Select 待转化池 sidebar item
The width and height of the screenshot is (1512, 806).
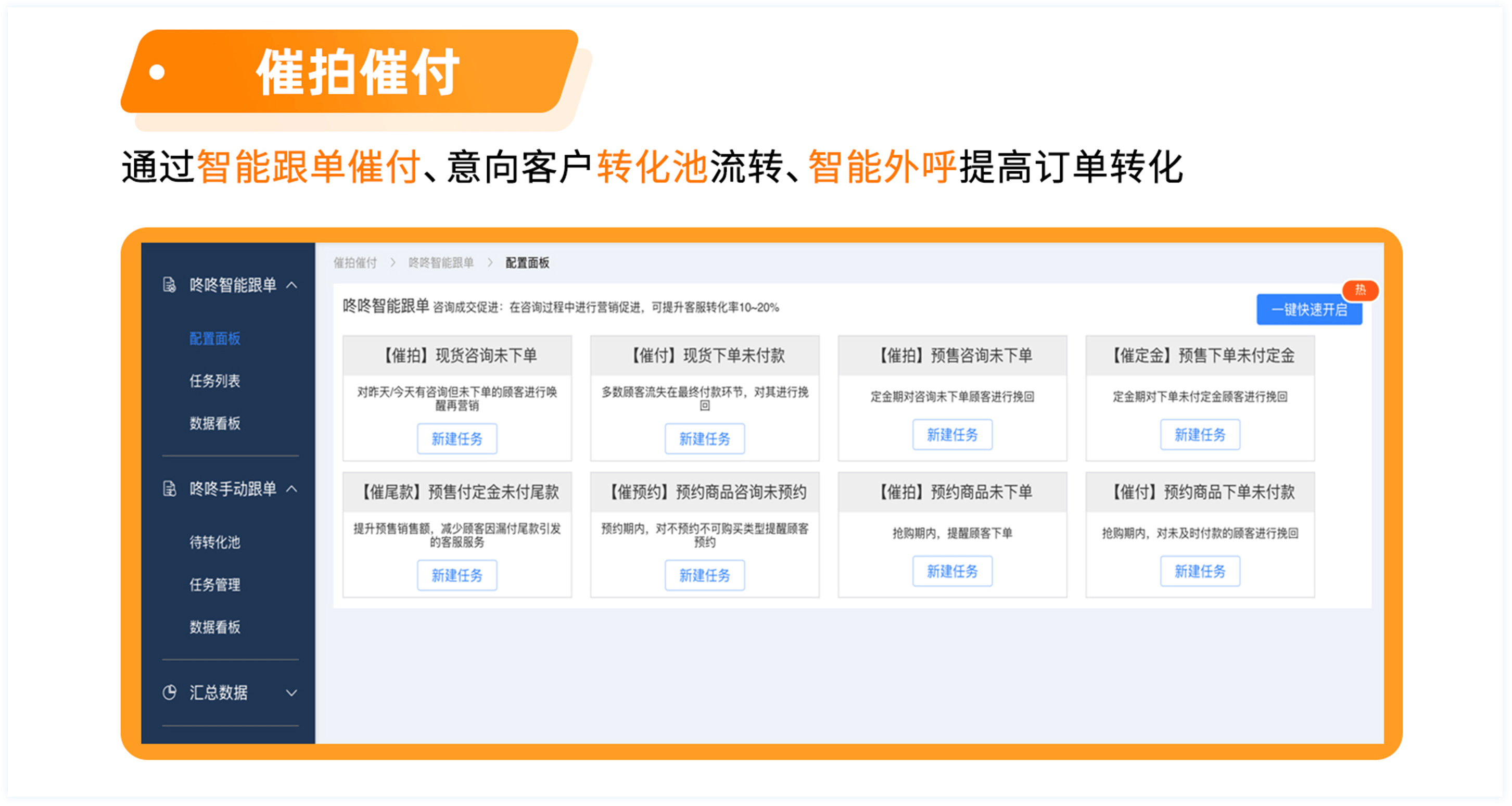click(215, 542)
